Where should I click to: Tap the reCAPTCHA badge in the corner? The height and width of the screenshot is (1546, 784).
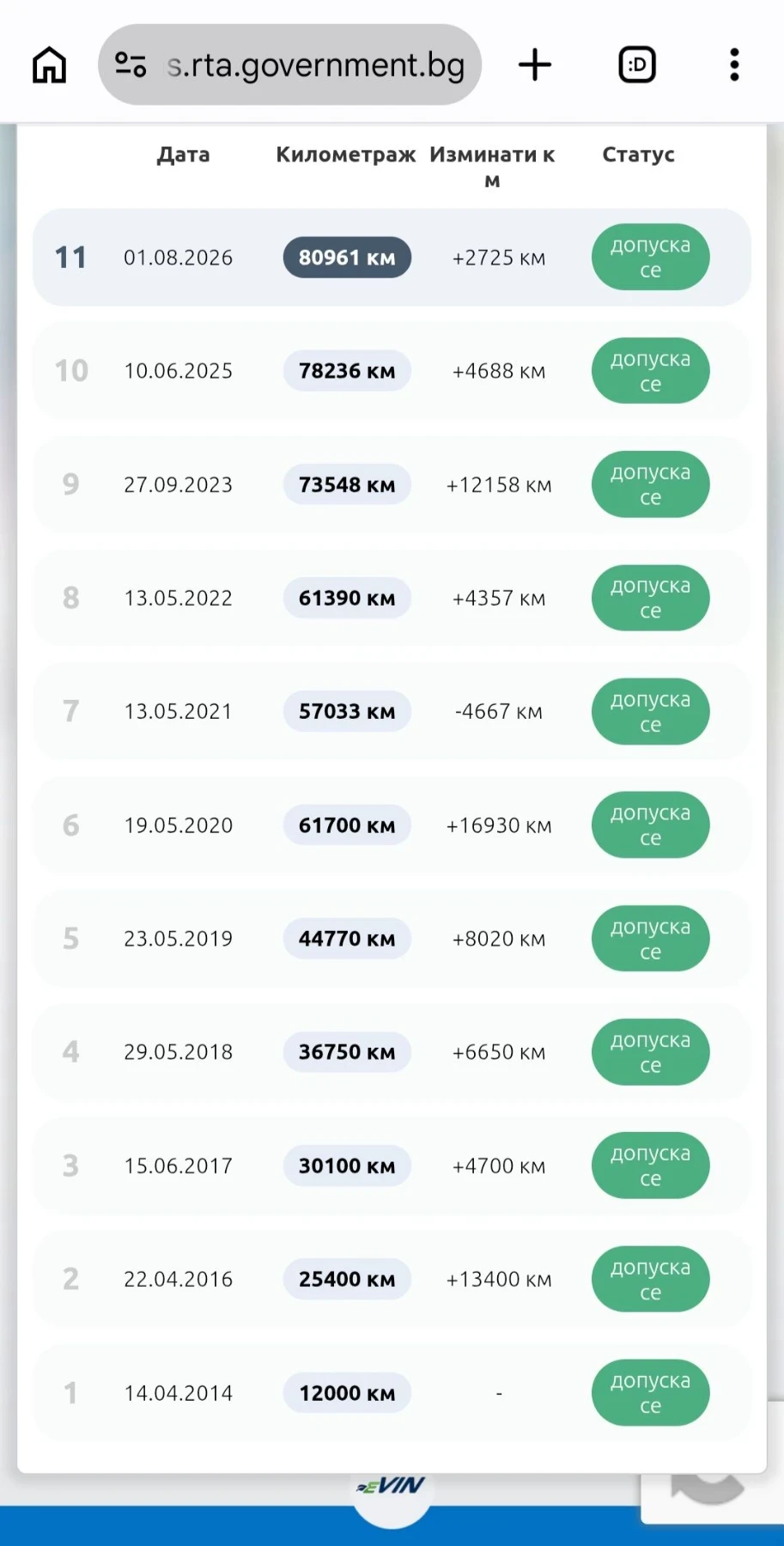[712, 1481]
